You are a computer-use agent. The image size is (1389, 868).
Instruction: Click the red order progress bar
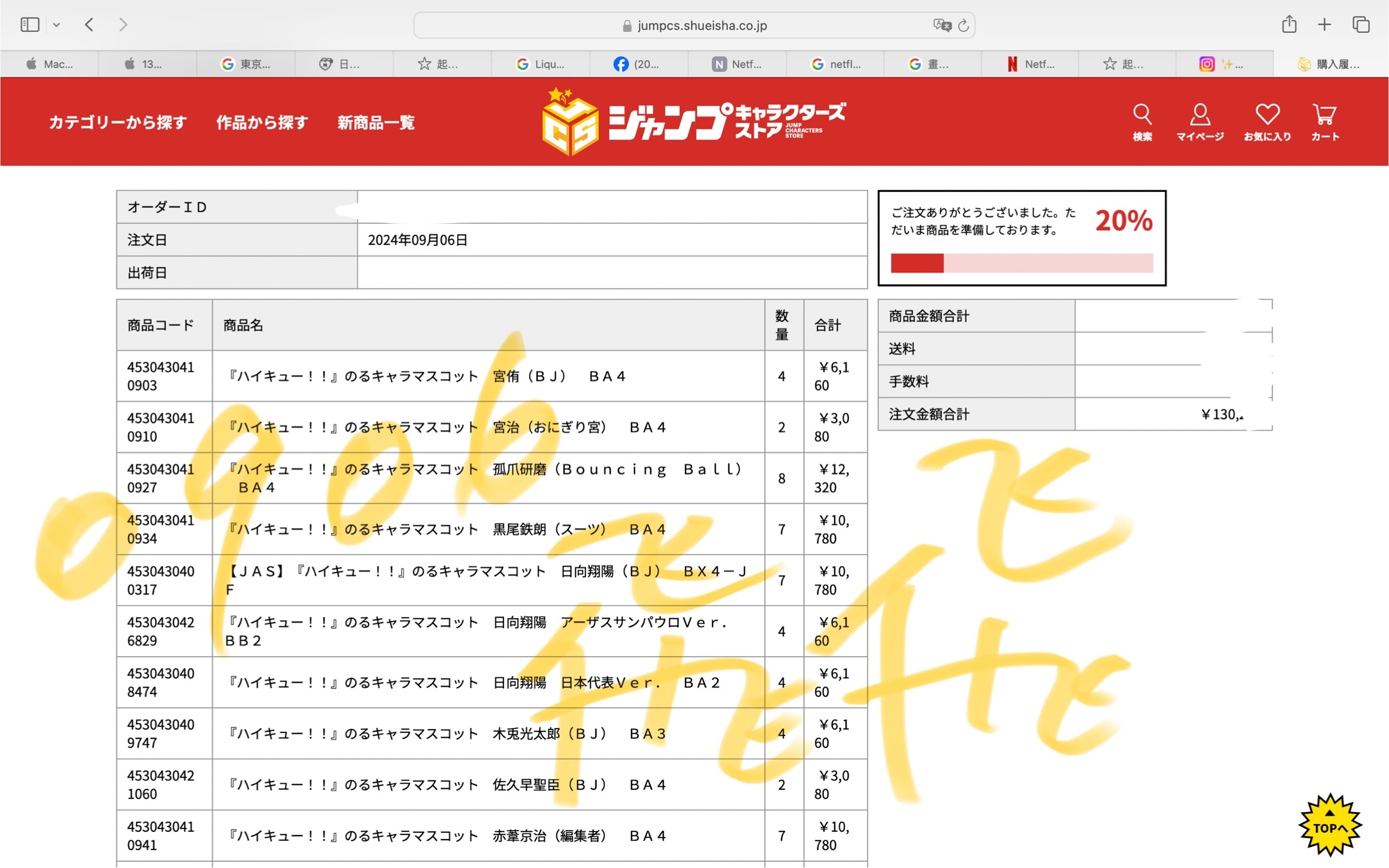coord(1021,263)
